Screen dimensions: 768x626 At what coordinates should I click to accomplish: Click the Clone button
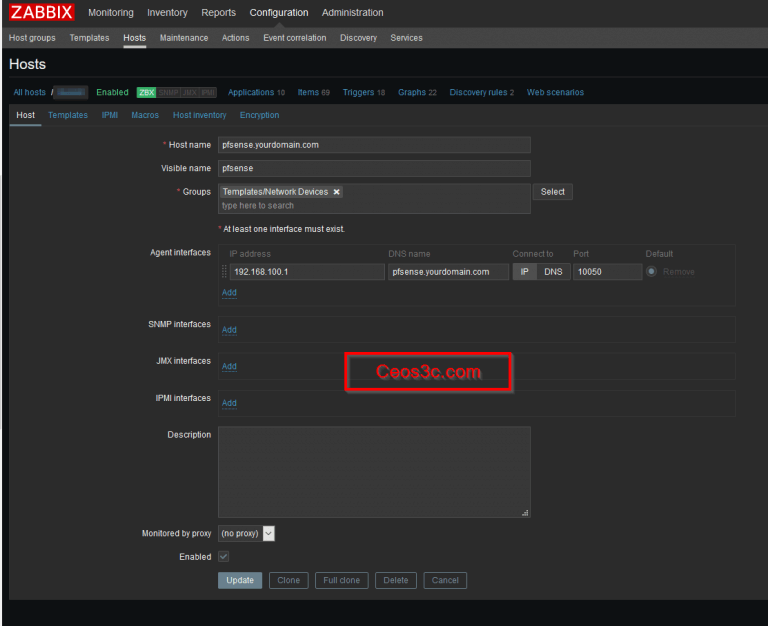pyautogui.click(x=288, y=580)
